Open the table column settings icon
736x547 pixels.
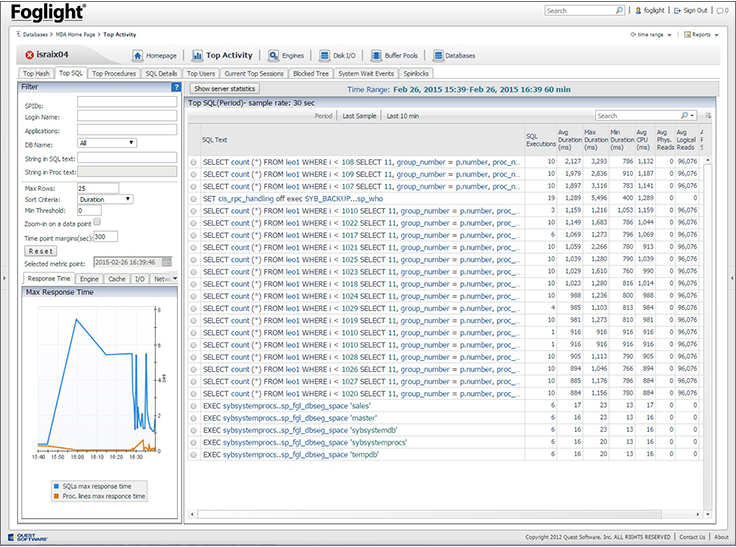pos(708,115)
